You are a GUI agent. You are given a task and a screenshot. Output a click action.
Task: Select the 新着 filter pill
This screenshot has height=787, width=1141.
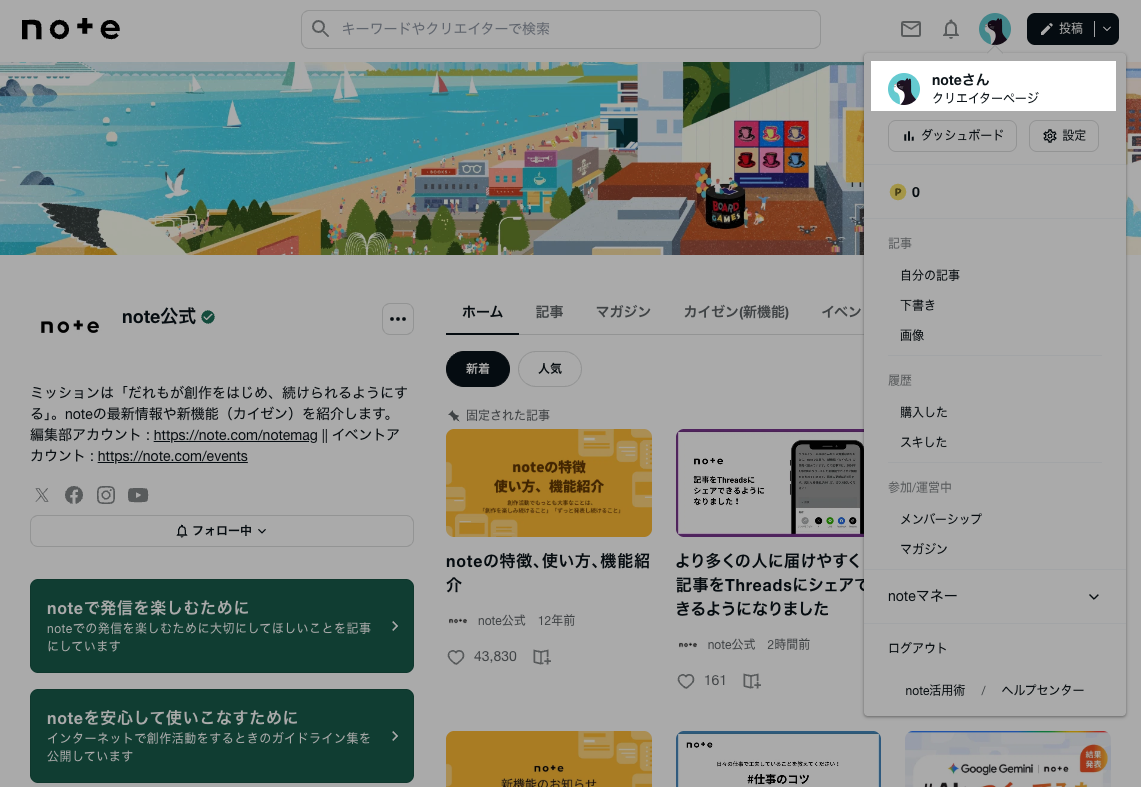[477, 369]
